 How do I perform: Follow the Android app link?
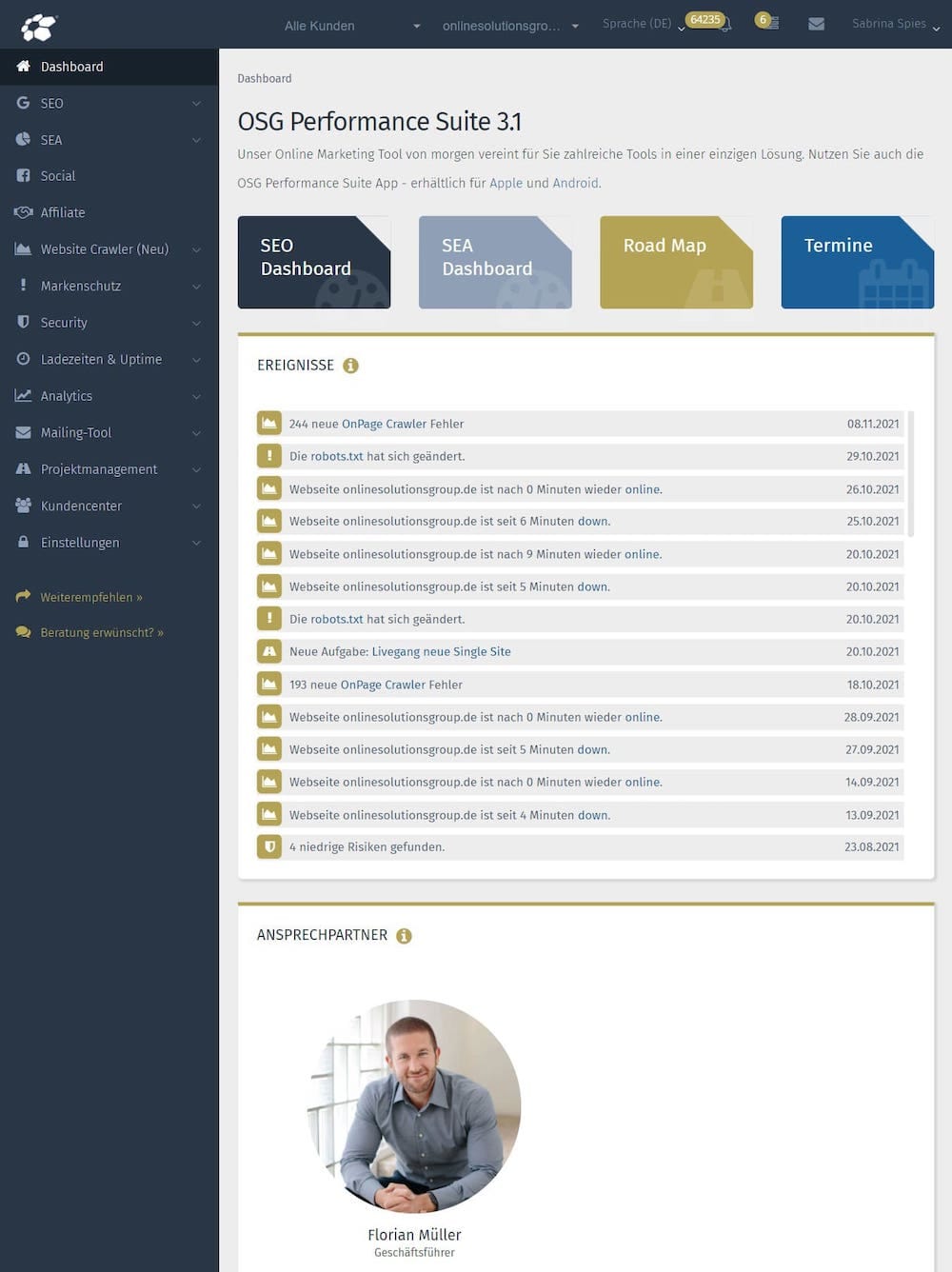point(576,183)
